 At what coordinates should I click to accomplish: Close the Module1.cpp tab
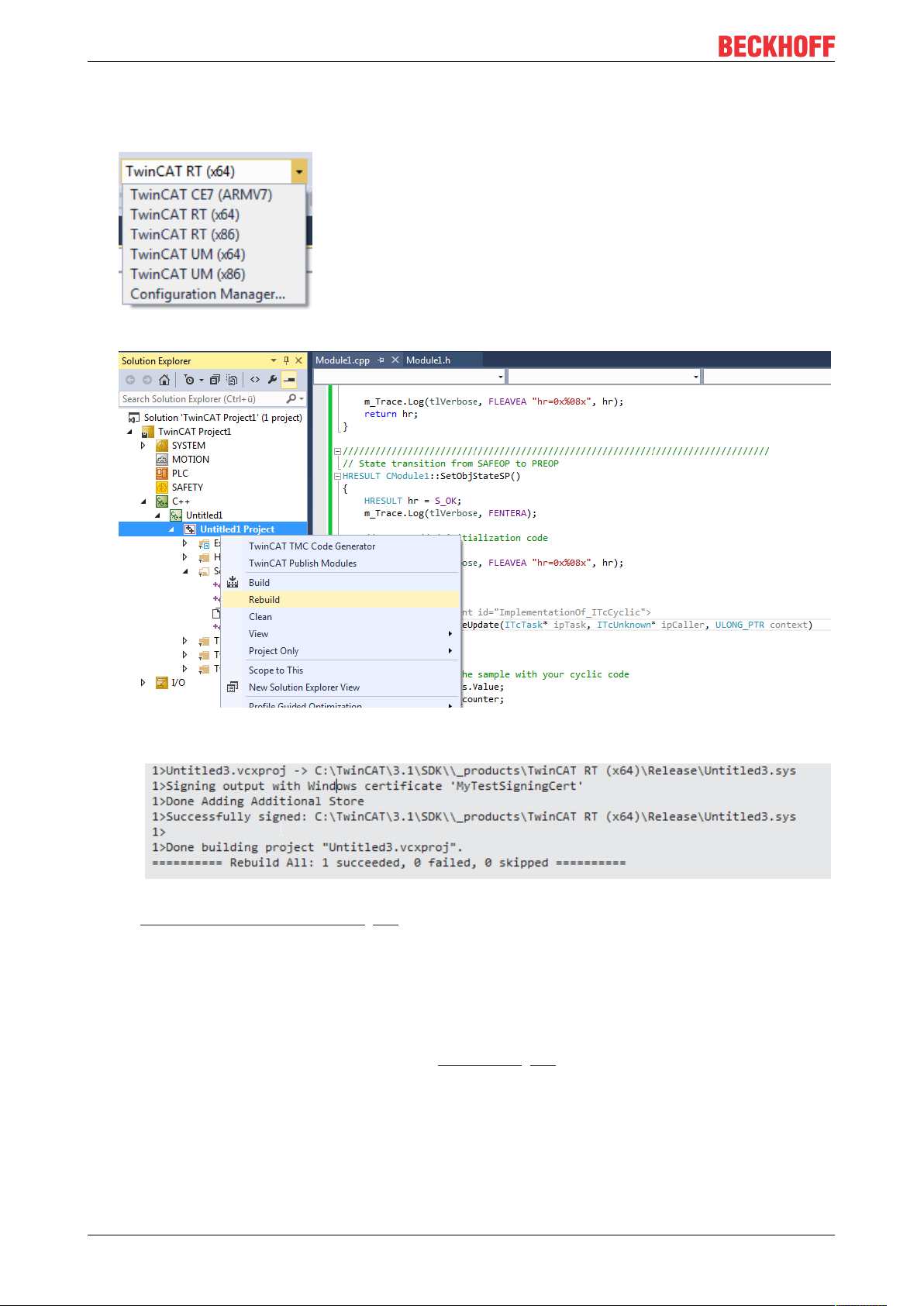coord(395,360)
